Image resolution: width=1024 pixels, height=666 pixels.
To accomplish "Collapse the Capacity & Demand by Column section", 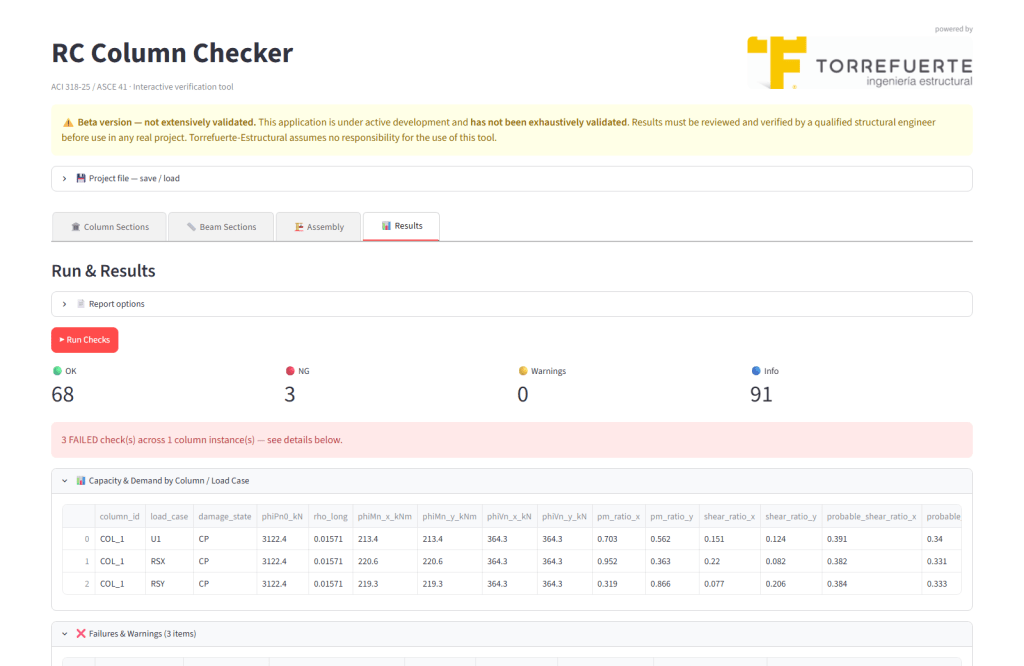I will point(511,481).
